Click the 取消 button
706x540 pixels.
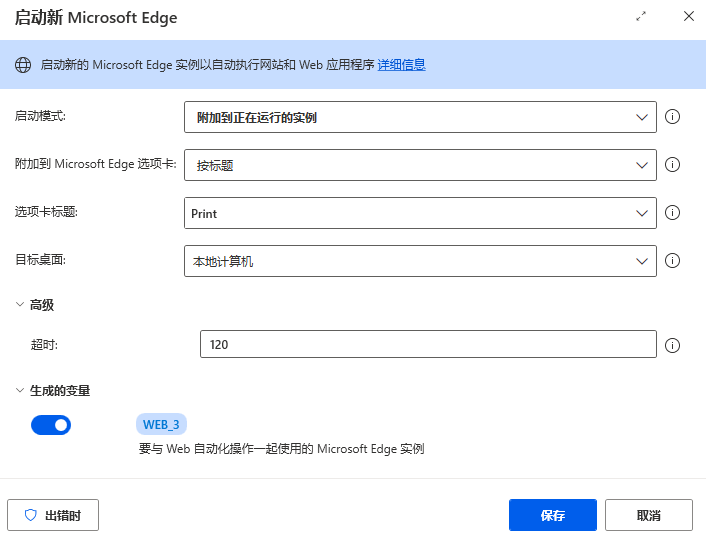(x=649, y=515)
